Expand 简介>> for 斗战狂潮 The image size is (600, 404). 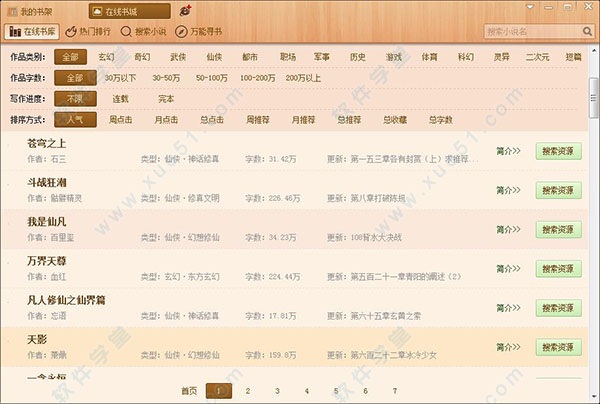[x=508, y=190]
